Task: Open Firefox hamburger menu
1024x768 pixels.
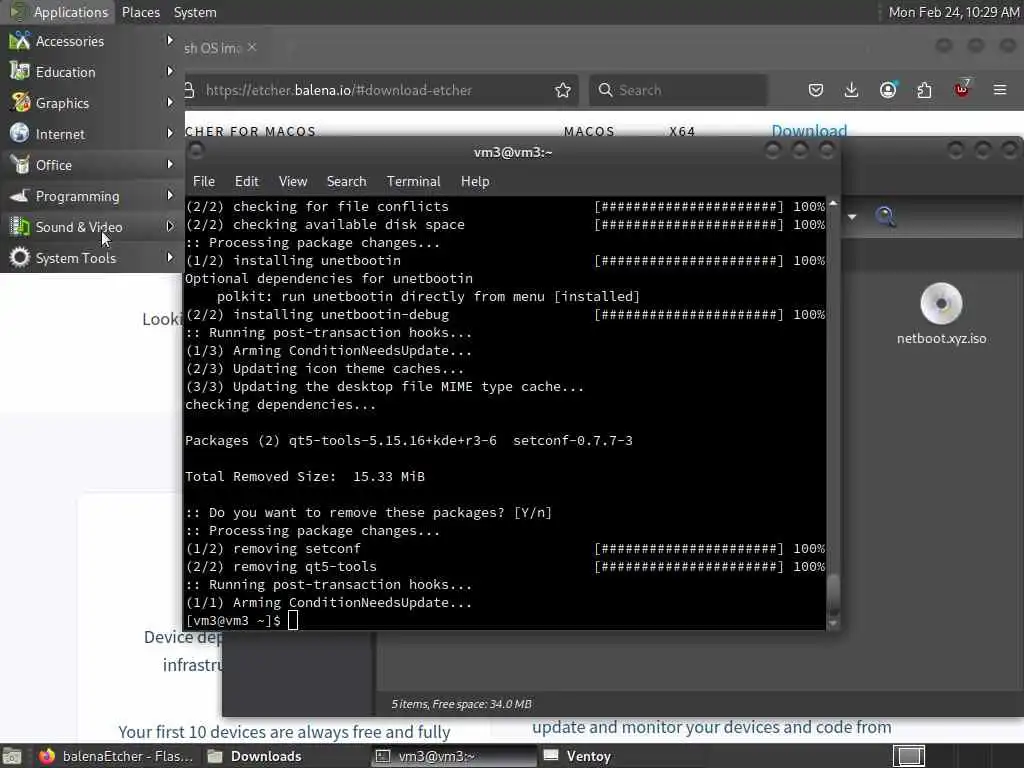Action: (x=1000, y=89)
